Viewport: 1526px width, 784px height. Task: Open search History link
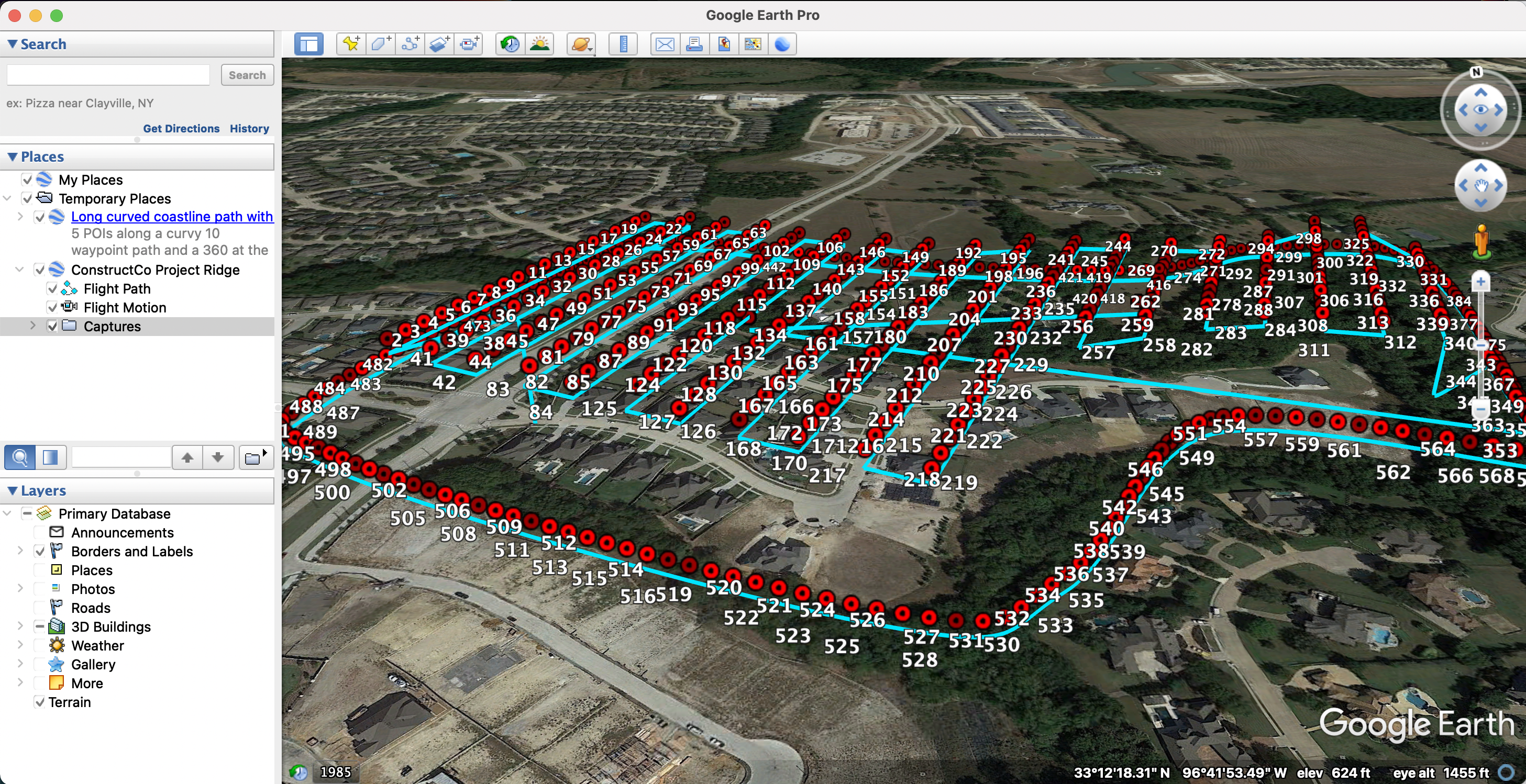pyautogui.click(x=249, y=129)
